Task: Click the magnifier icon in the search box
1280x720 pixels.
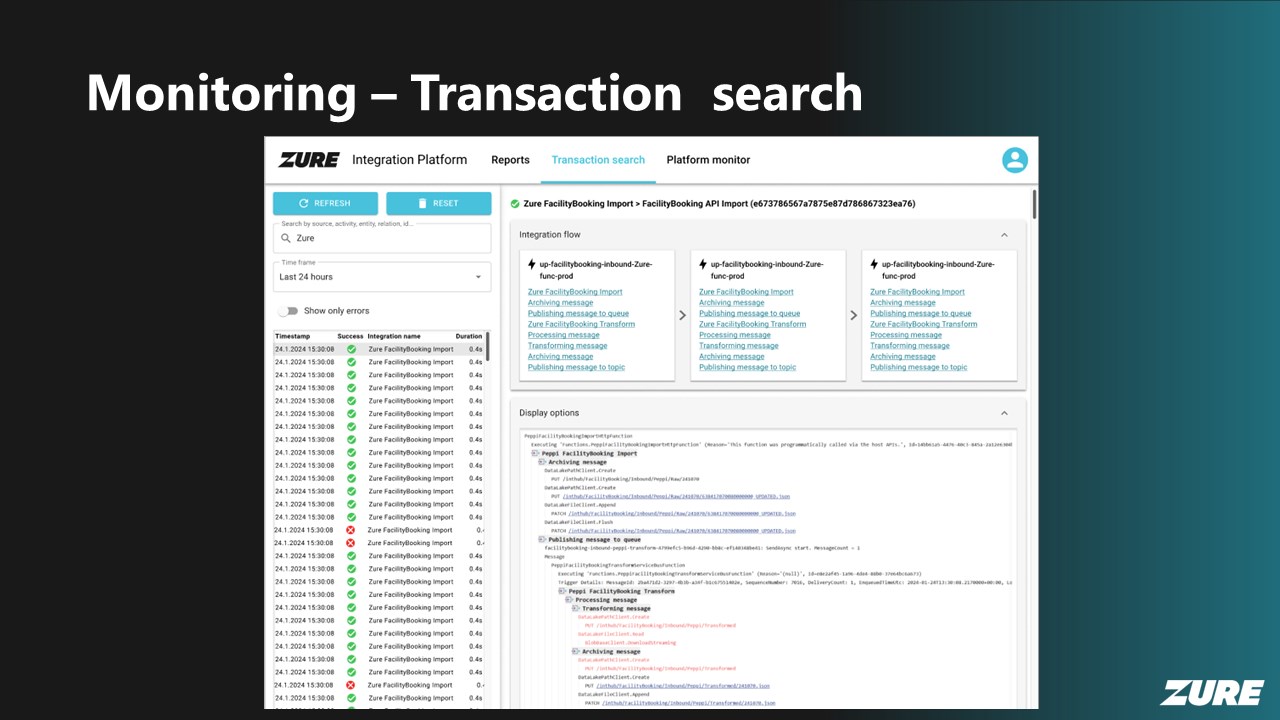Action: point(286,238)
